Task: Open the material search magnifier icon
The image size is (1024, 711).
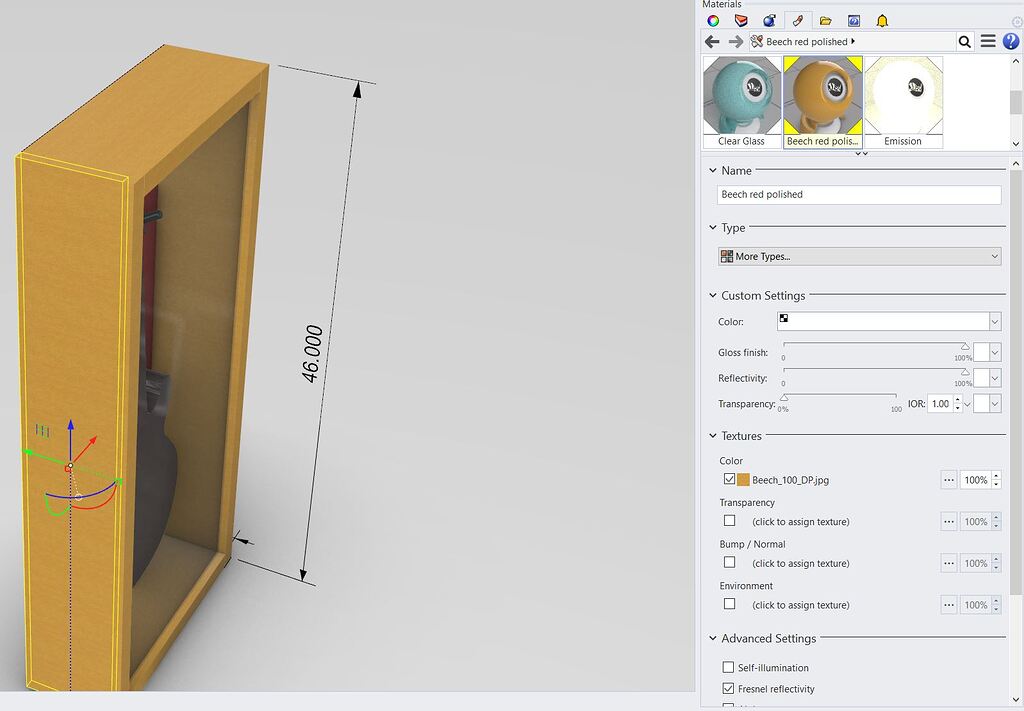Action: click(964, 41)
